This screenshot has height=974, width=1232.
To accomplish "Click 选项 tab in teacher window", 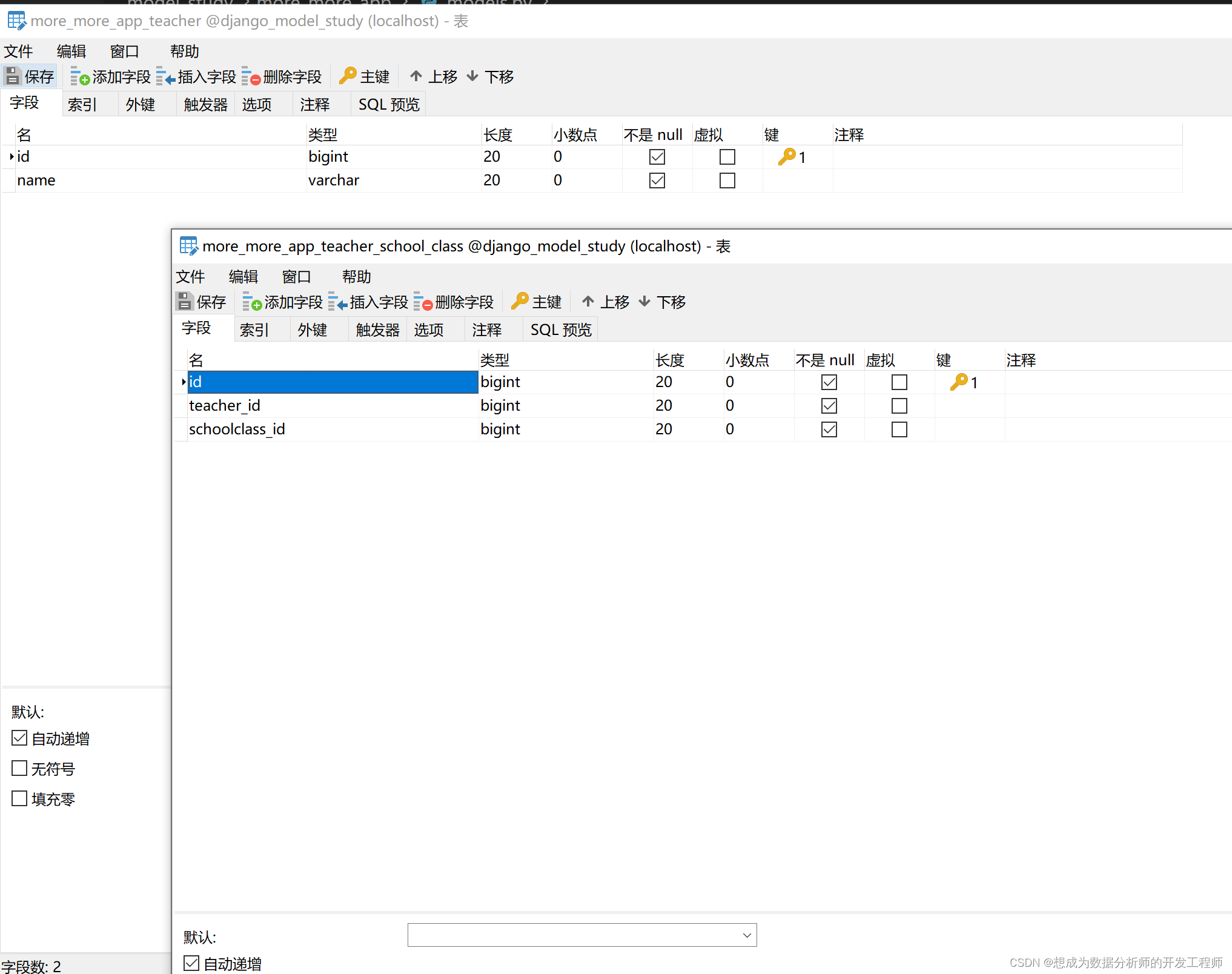I will (263, 104).
